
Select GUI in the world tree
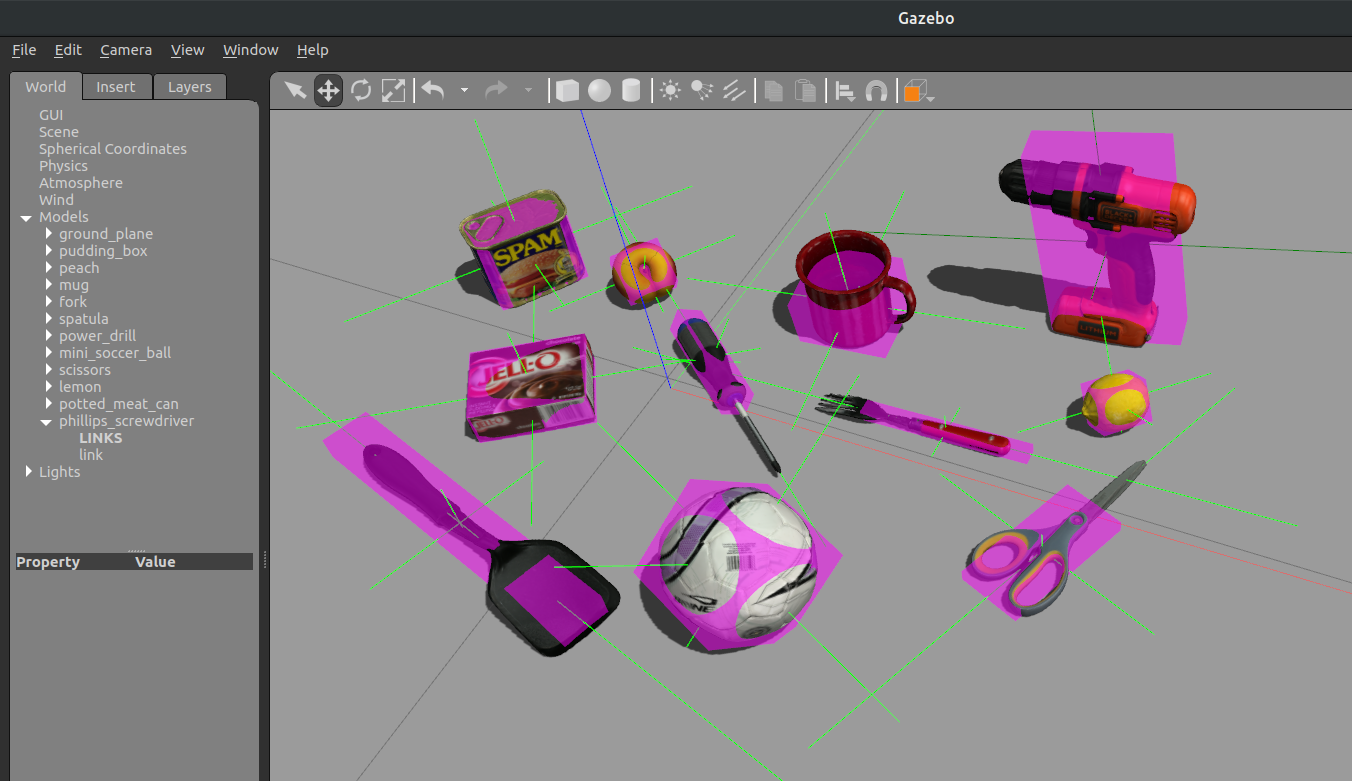(51, 115)
